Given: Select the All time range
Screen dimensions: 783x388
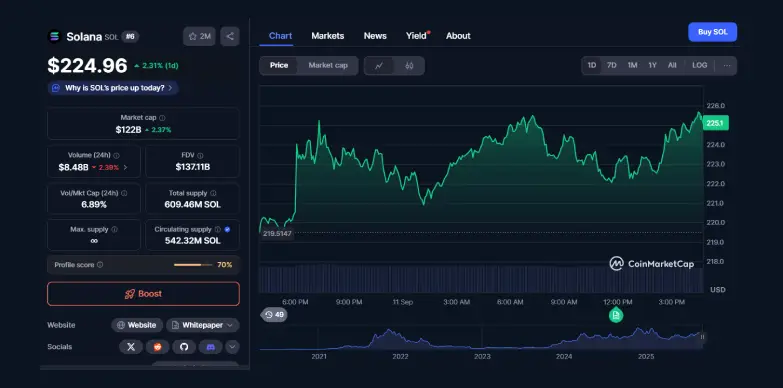Looking at the screenshot, I should (672, 65).
